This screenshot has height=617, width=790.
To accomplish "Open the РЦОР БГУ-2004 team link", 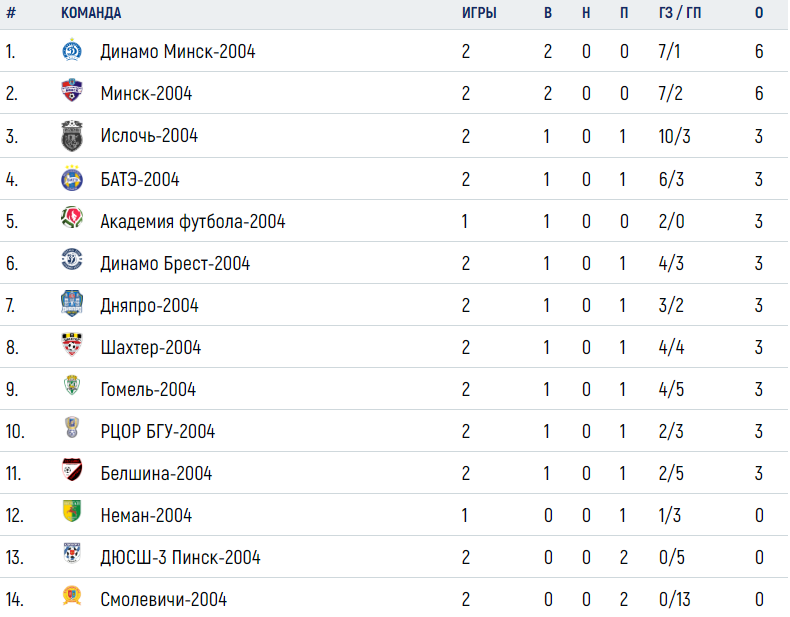I will pyautogui.click(x=158, y=432).
